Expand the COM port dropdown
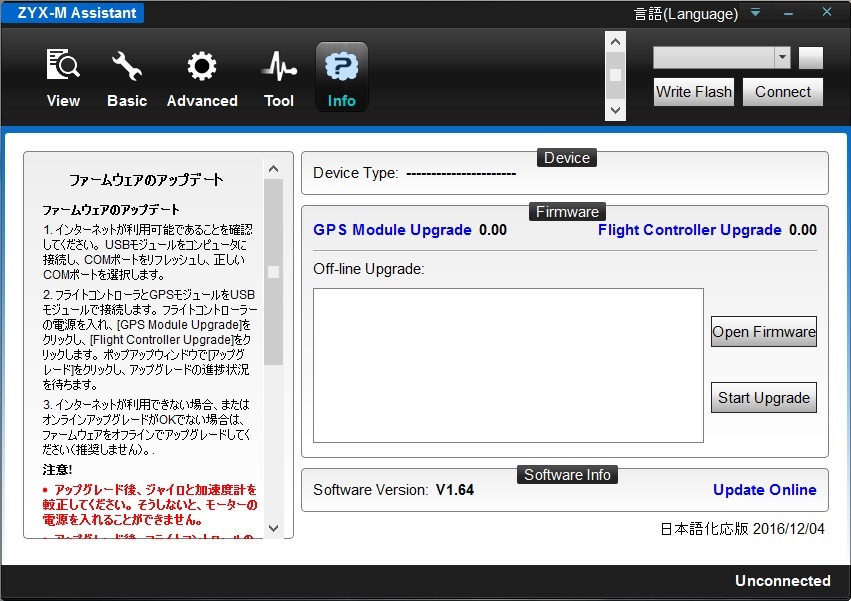The height and width of the screenshot is (601, 851). point(782,58)
